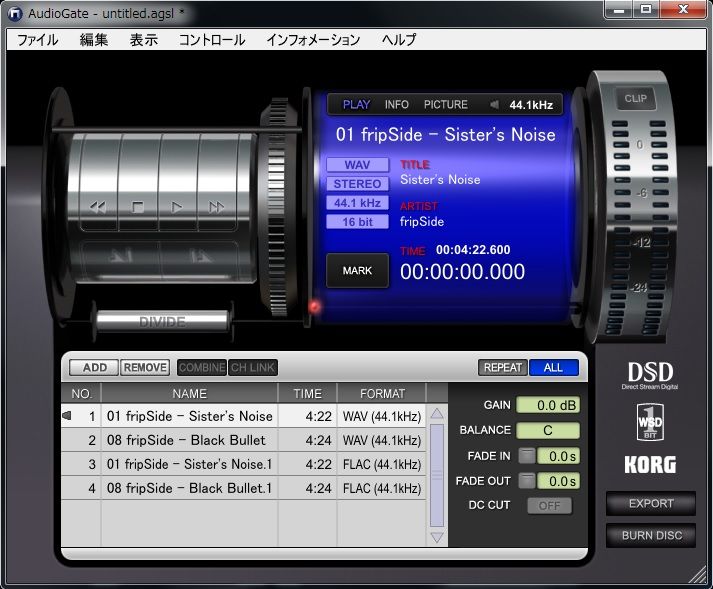Image resolution: width=713 pixels, height=589 pixels.
Task: Open the ファイル menu
Action: [x=38, y=40]
